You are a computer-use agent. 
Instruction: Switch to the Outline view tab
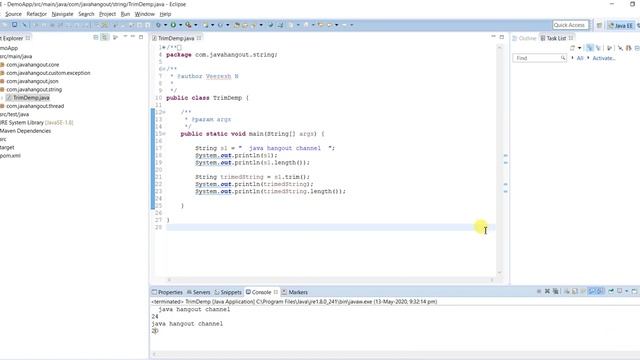(x=524, y=38)
